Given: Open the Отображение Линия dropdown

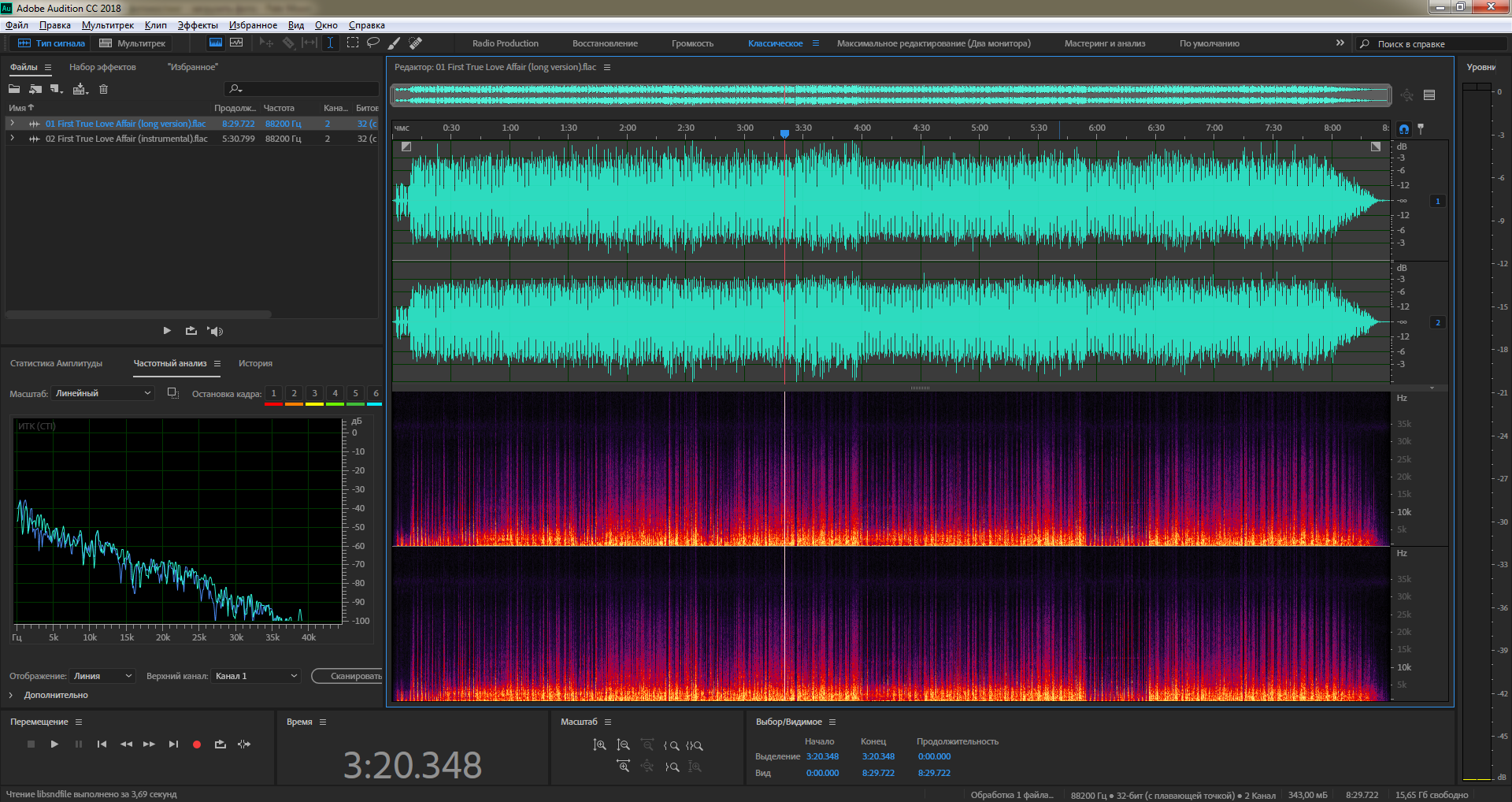Looking at the screenshot, I should (x=102, y=676).
